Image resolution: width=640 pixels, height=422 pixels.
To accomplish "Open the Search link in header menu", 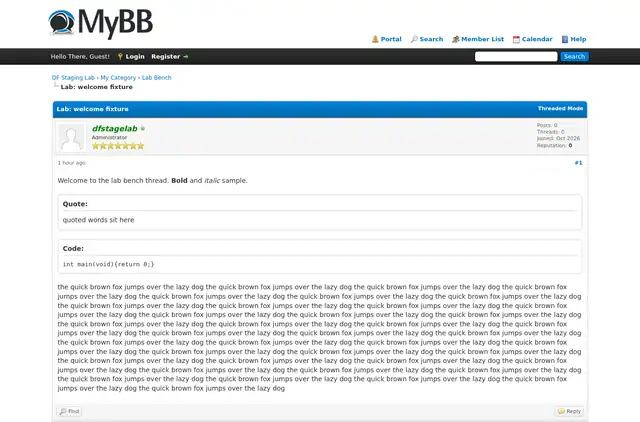I will (431, 39).
